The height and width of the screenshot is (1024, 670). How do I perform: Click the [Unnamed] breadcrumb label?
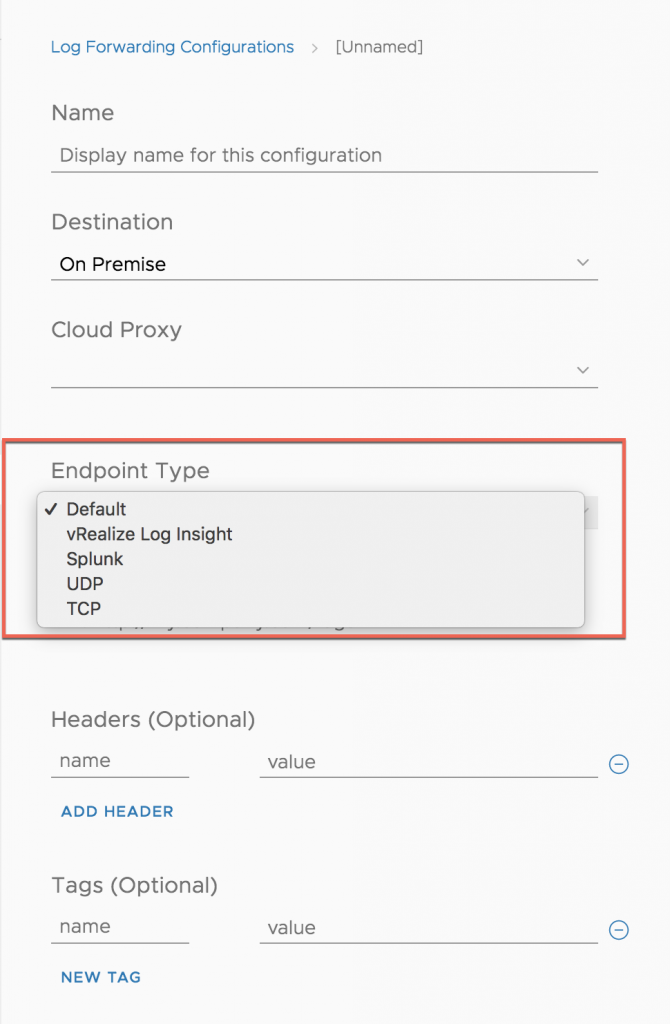point(379,47)
